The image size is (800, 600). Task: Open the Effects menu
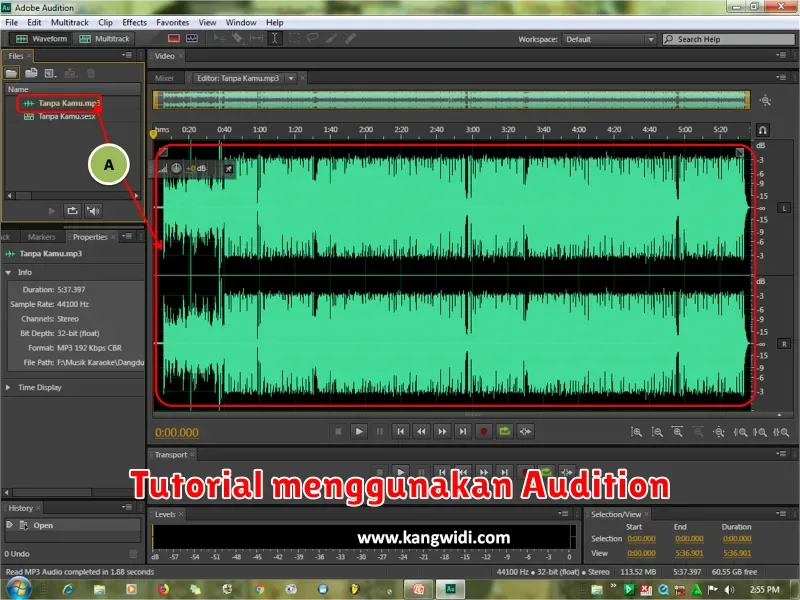pos(134,22)
